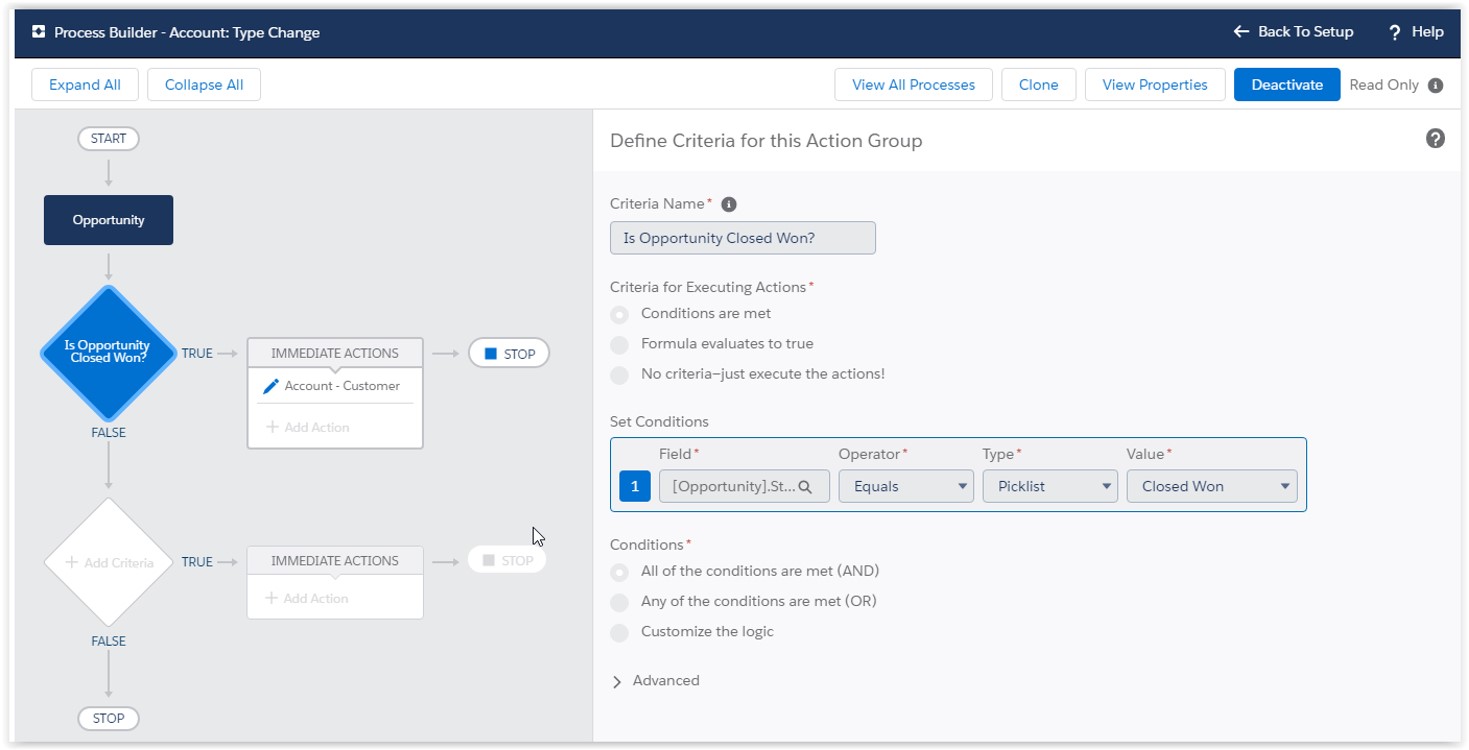This screenshot has width=1469, height=750.
Task: Click the Help question mark in header
Action: tap(1394, 32)
